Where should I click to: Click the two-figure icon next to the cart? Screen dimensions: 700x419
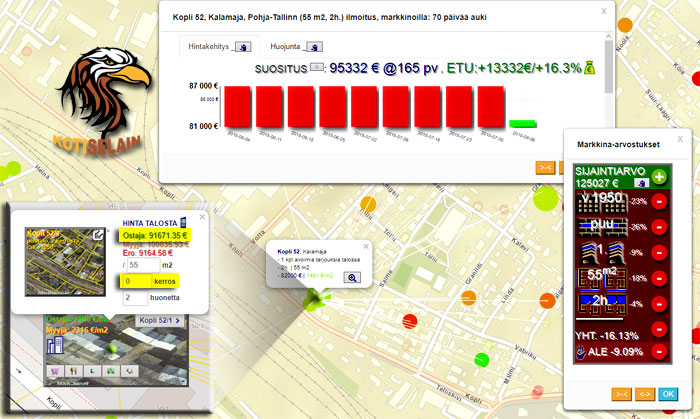(74, 371)
